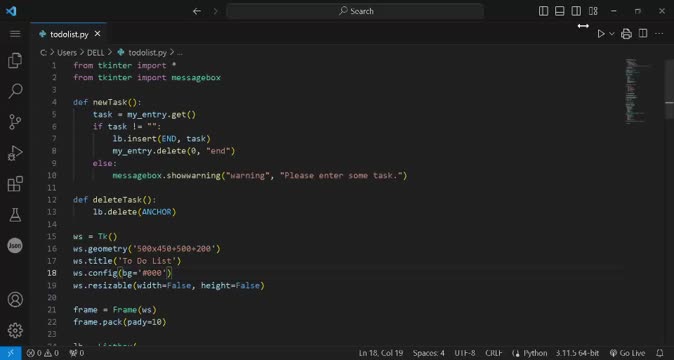Close the todolist.py tab
The height and width of the screenshot is (360, 674).
(98, 34)
